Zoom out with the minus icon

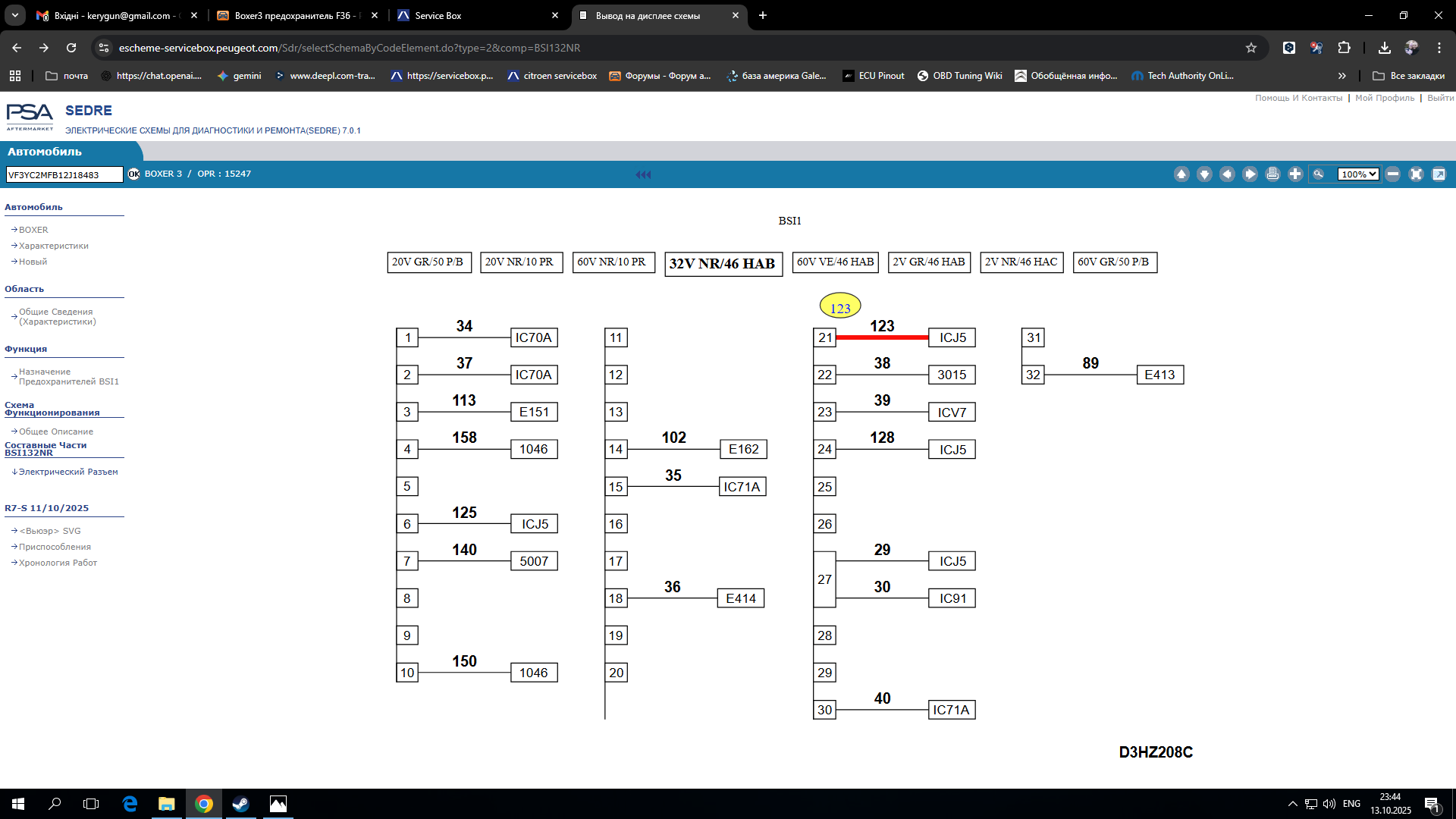[x=1393, y=174]
